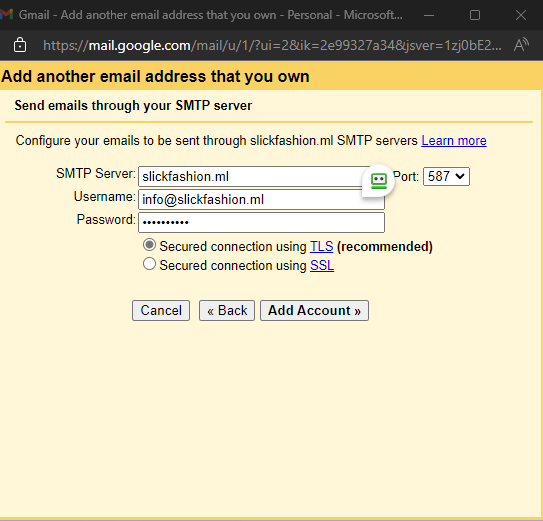543x521 pixels.
Task: Click the Gmail favicon in title bar
Action: tap(6, 15)
